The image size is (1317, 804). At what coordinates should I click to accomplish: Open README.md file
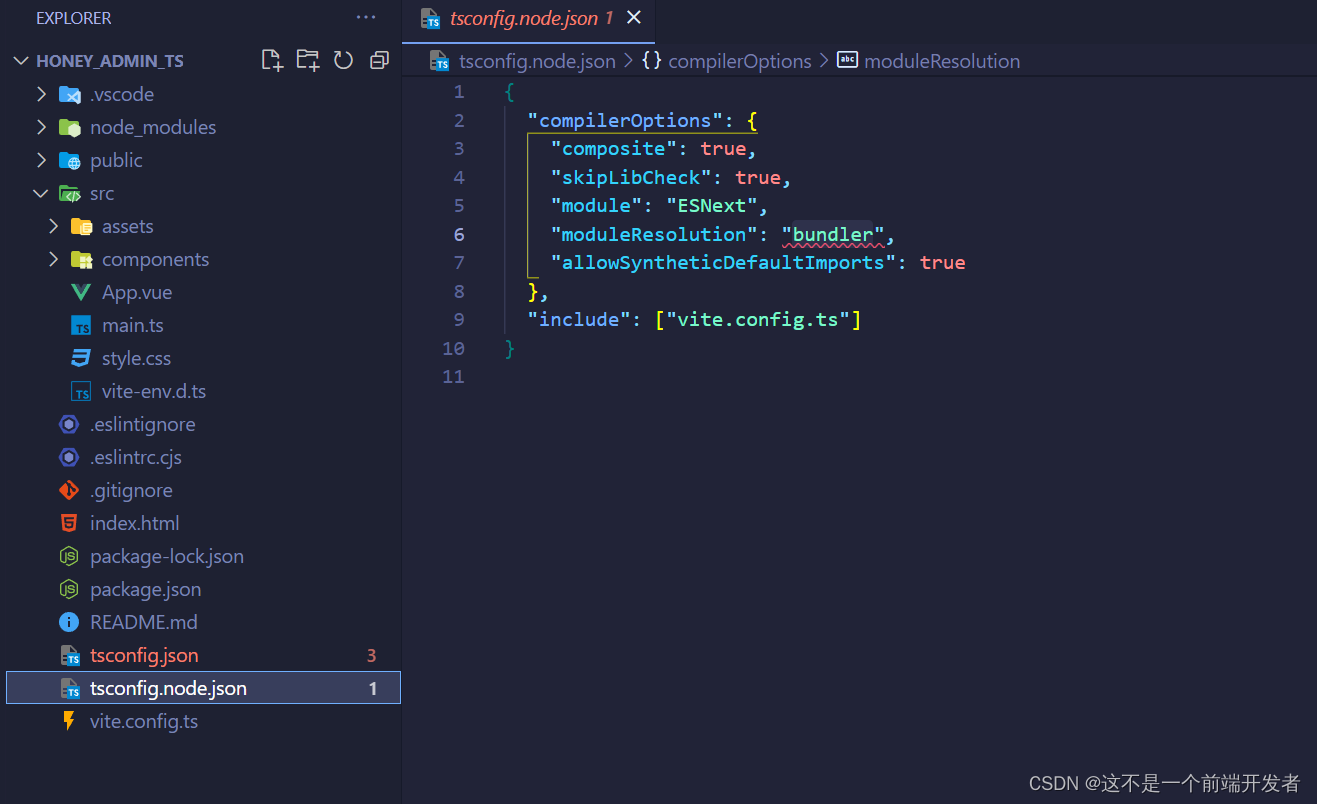tap(144, 622)
